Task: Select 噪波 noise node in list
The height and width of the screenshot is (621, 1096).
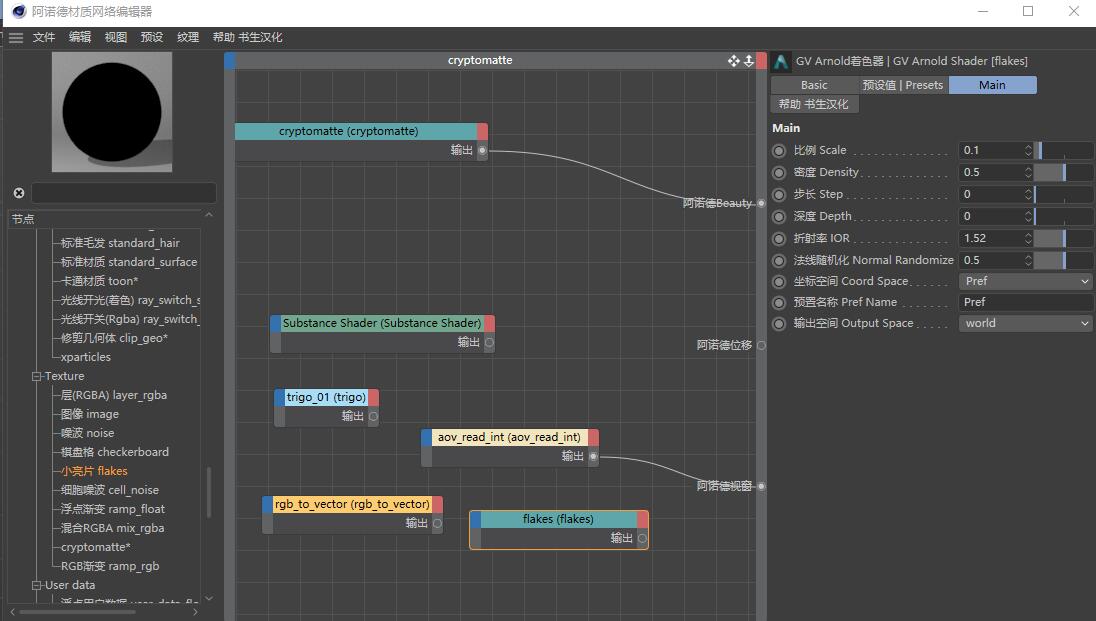Action: point(87,434)
